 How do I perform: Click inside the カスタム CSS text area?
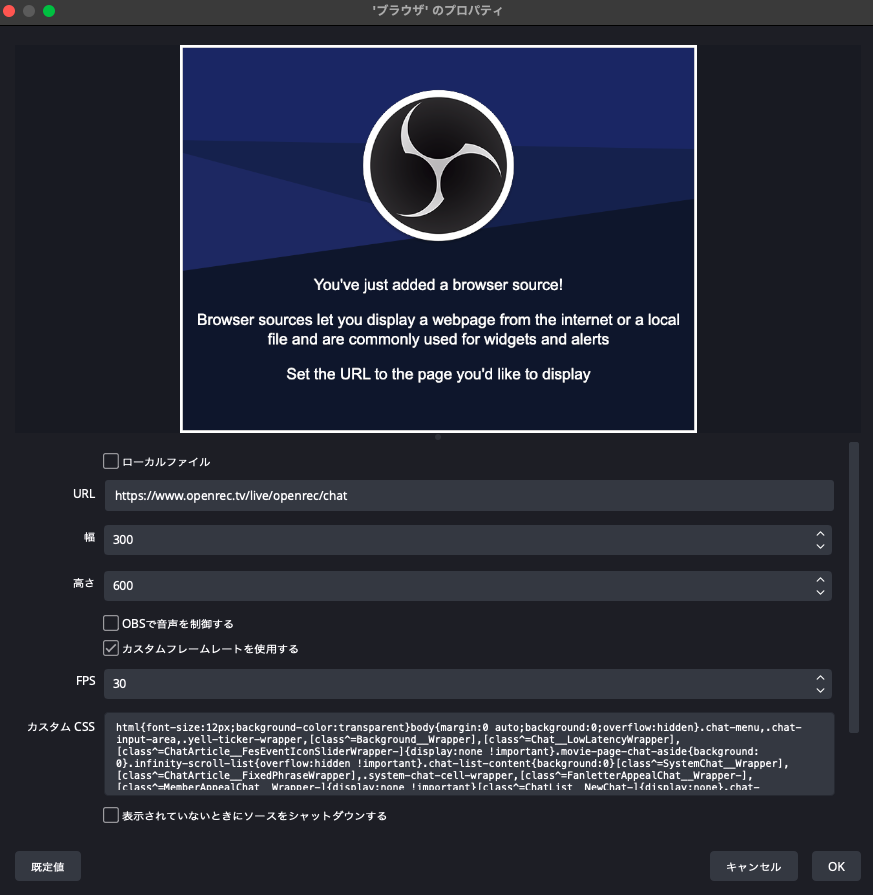click(469, 754)
